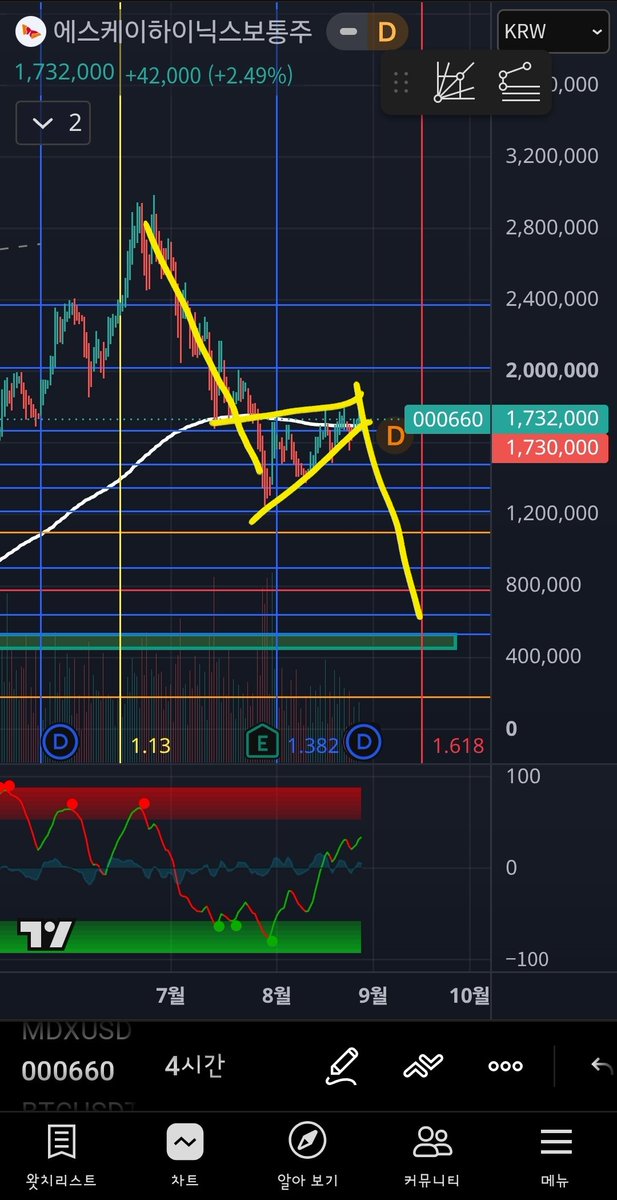Open the dividend D marker near June
This screenshot has width=617, height=1200.
click(62, 742)
